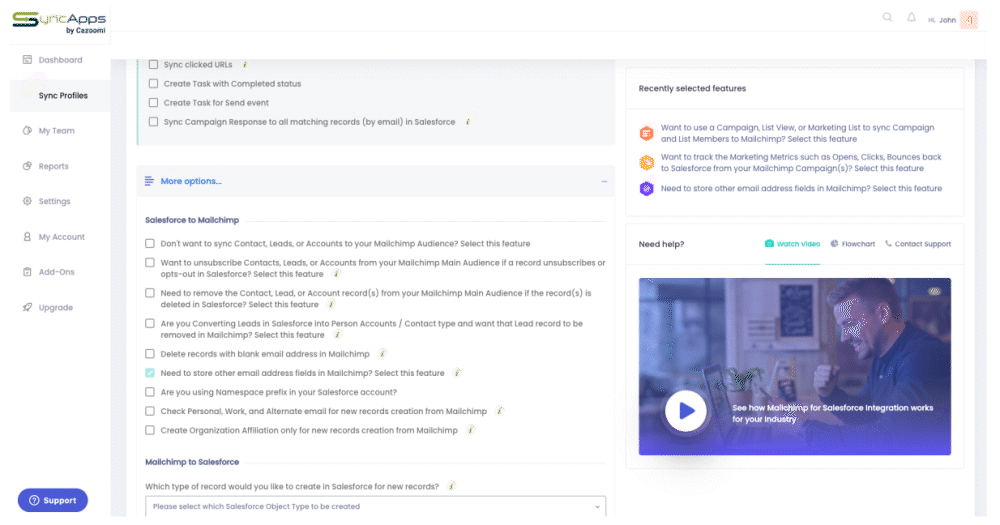Uncheck Need to store other email address fields
This screenshot has height=525, width=1000.
point(150,373)
